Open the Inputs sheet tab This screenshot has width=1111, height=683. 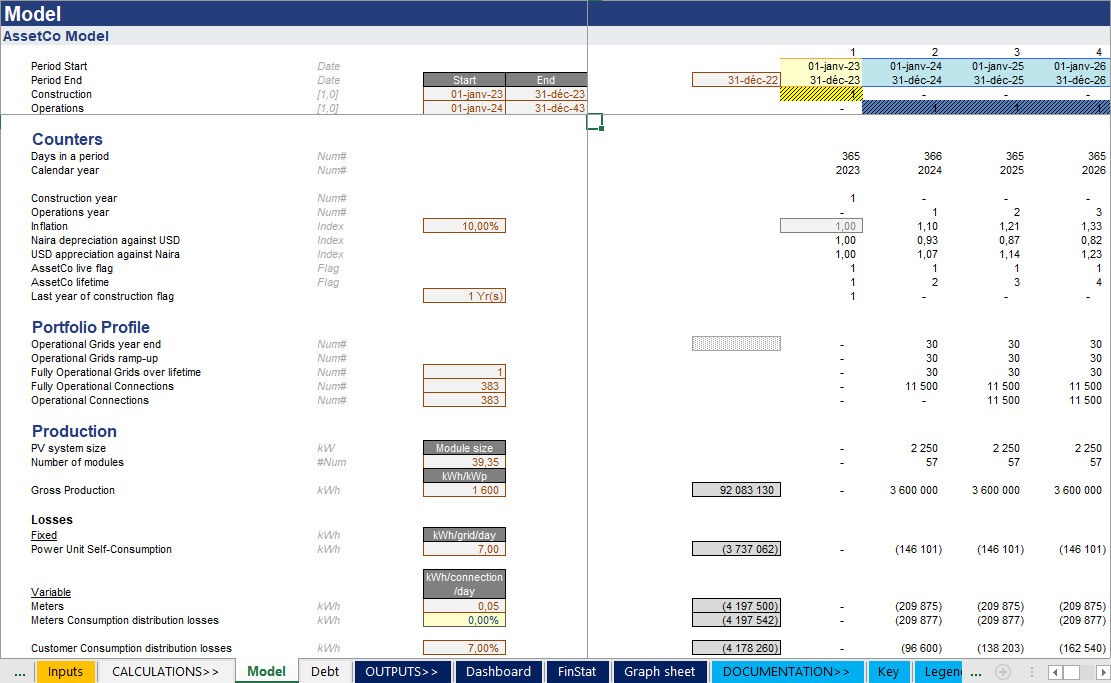66,672
